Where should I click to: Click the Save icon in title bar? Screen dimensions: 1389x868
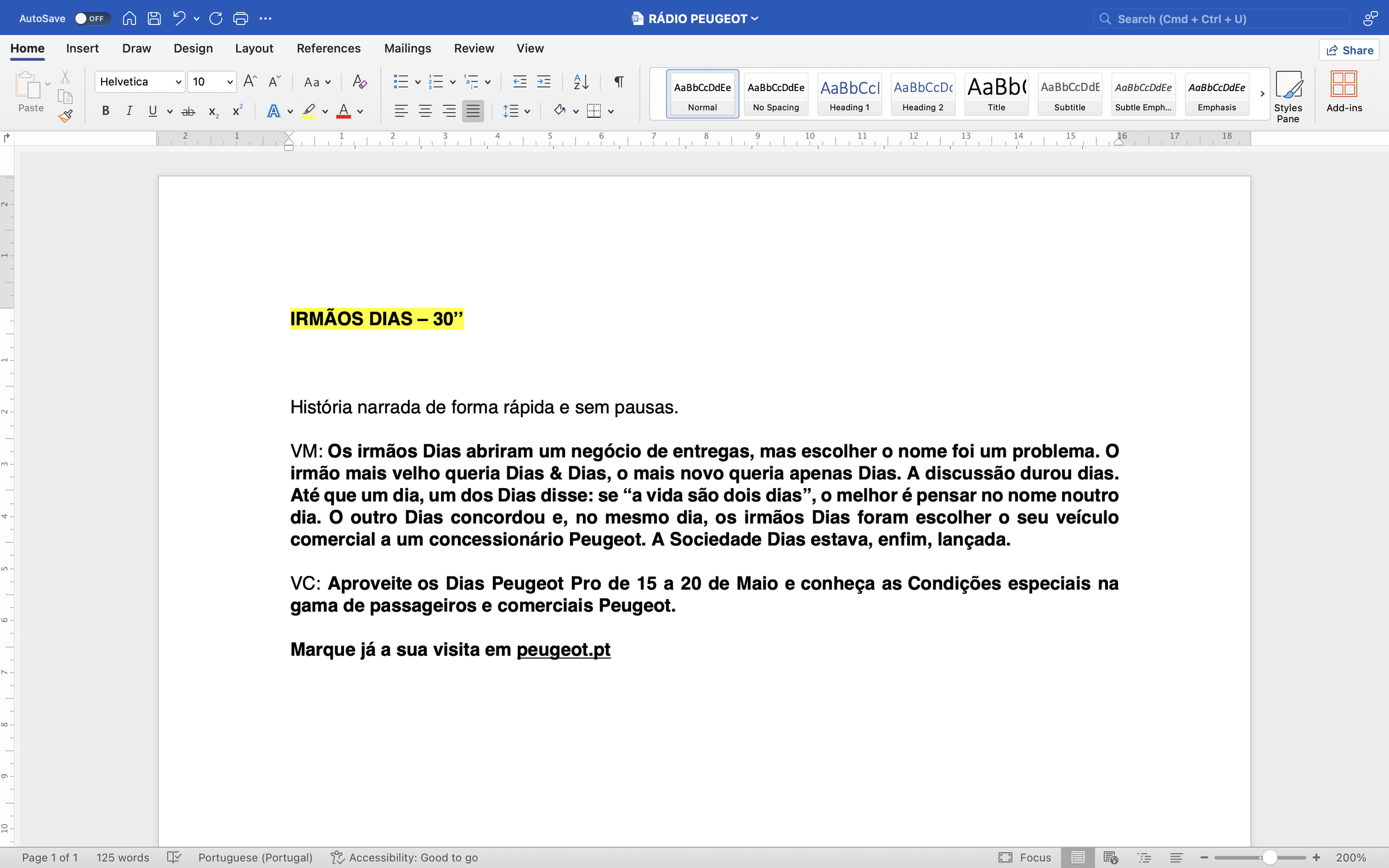click(x=154, y=18)
